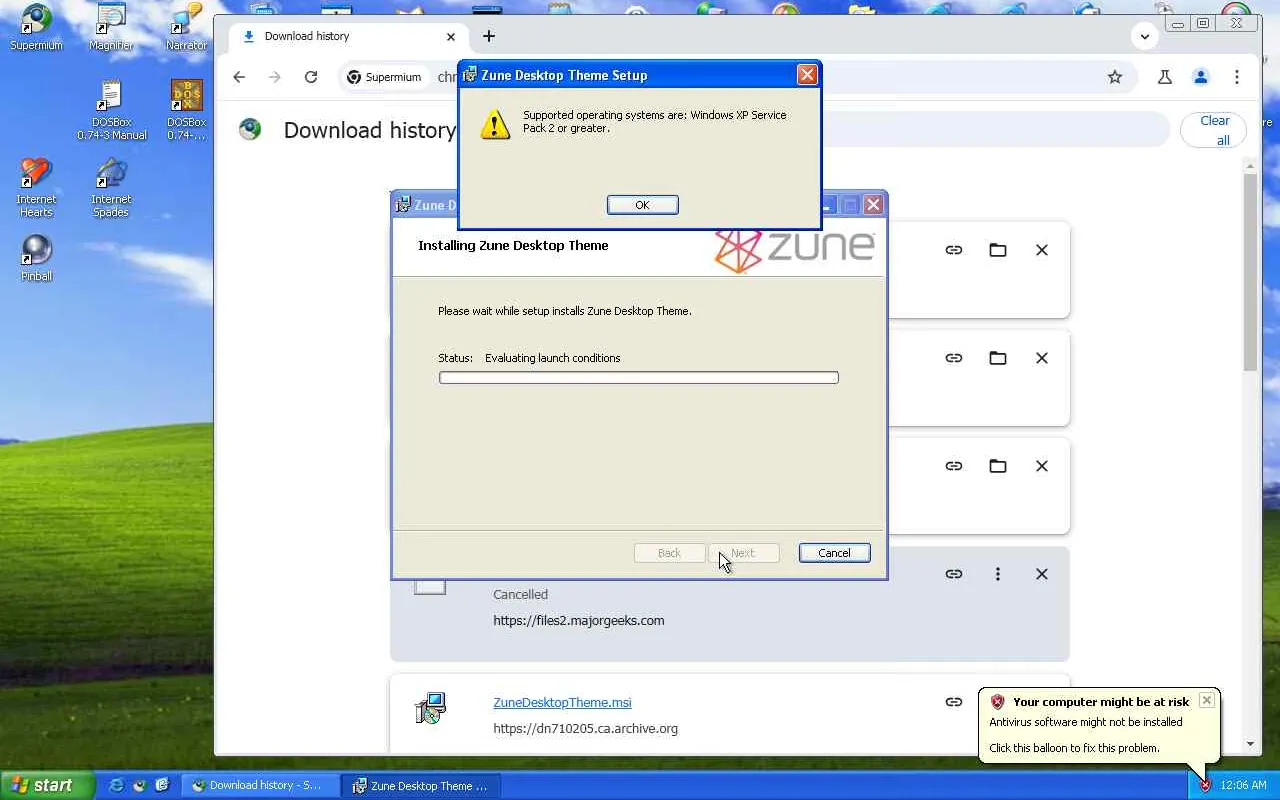Open more actions for the Cancelled download
Viewport: 1280px width, 800px height.
998,574
